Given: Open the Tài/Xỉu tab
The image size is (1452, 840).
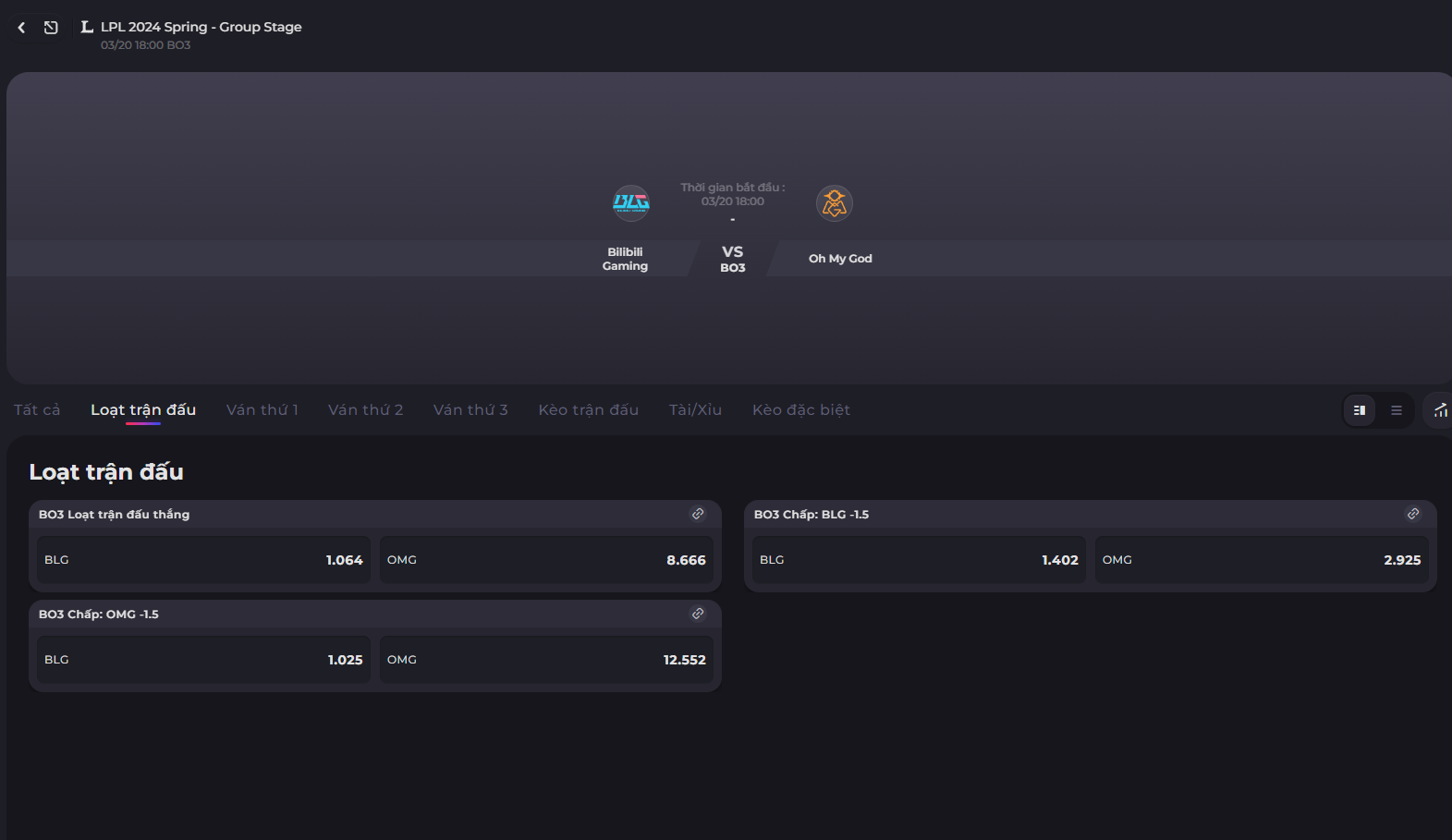Looking at the screenshot, I should coord(696,409).
